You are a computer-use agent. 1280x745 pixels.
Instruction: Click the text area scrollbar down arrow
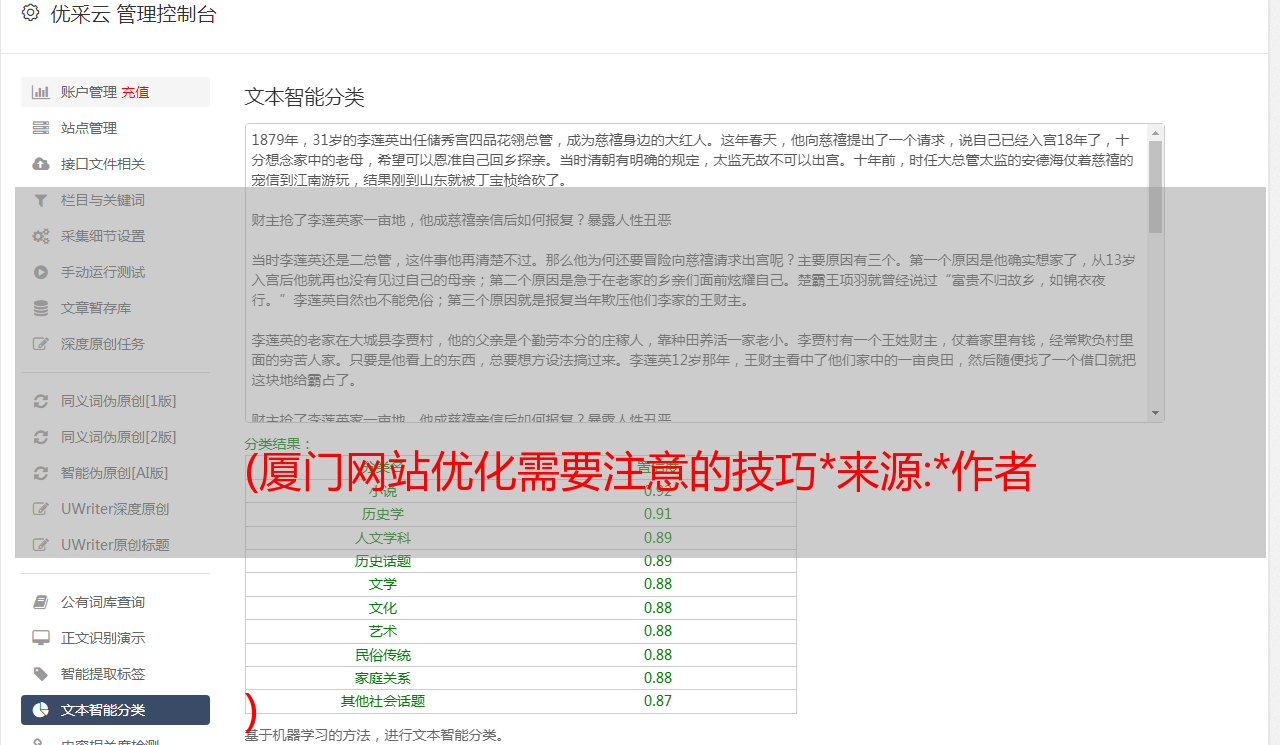coord(1156,414)
